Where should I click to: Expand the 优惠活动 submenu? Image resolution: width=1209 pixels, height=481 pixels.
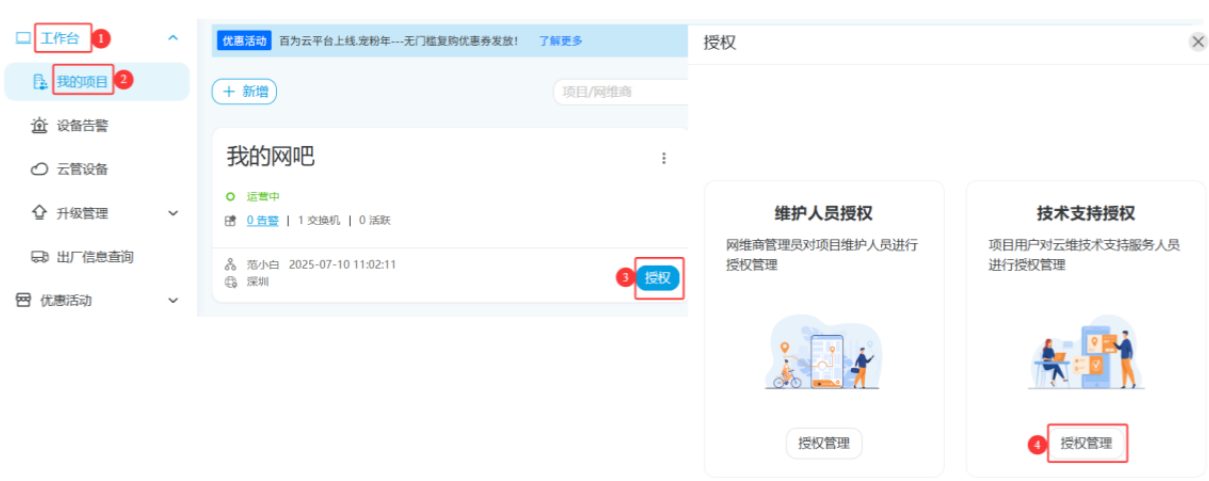click(x=173, y=300)
